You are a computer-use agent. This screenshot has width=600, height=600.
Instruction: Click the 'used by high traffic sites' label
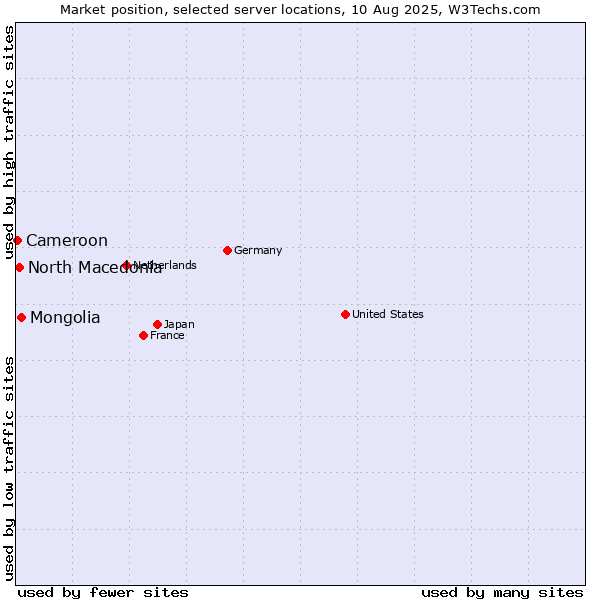[x=9, y=142]
